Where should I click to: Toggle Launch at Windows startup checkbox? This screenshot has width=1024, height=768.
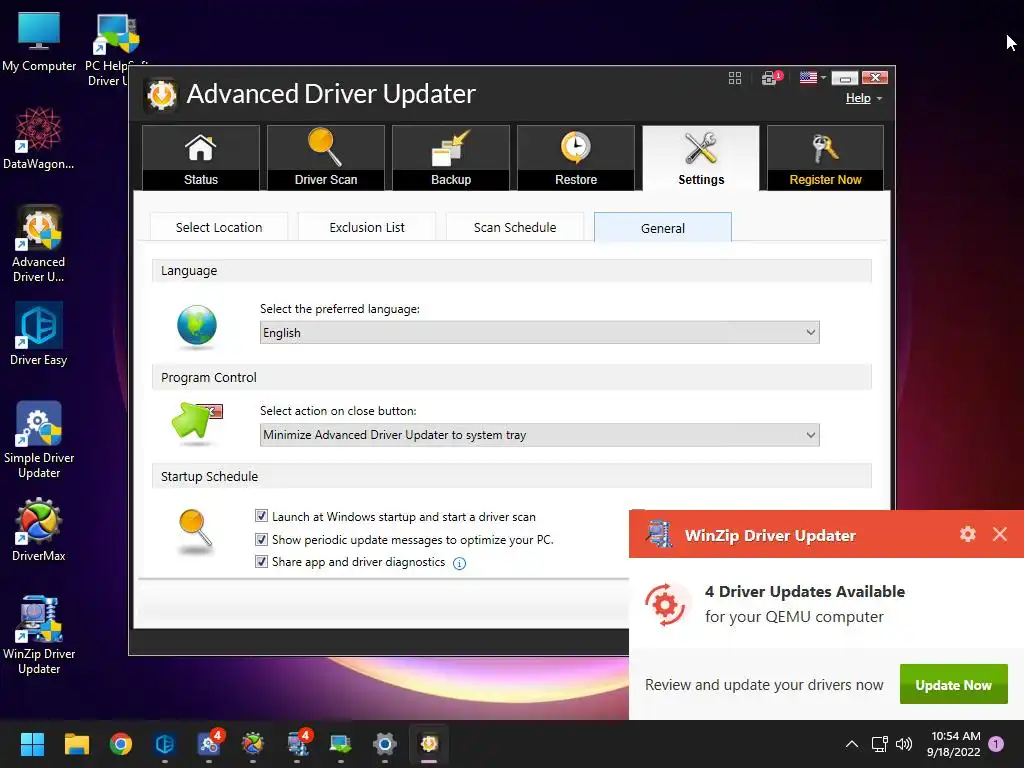pyautogui.click(x=261, y=516)
